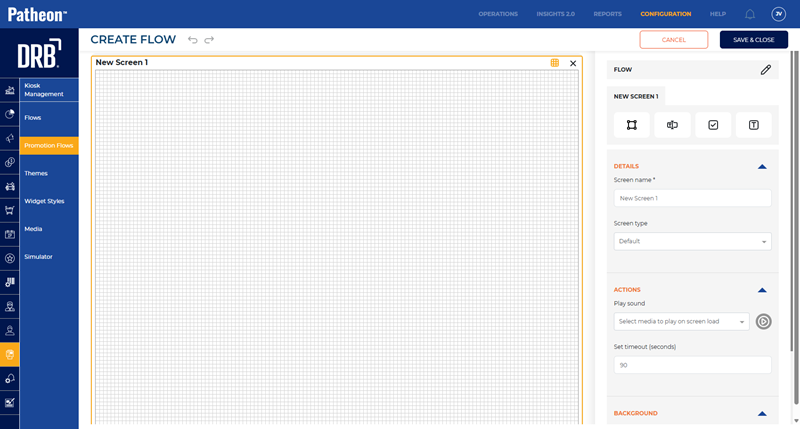
Task: Open the notifications bell
Action: (x=750, y=14)
